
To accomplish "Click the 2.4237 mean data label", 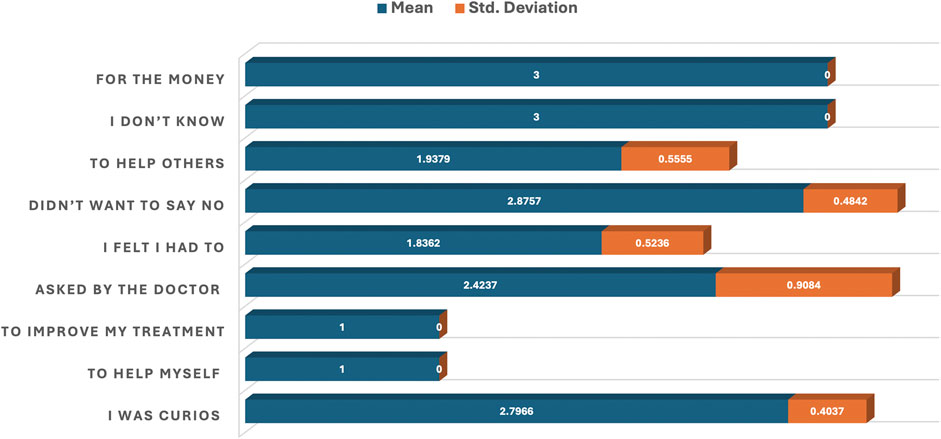I will [x=481, y=285].
